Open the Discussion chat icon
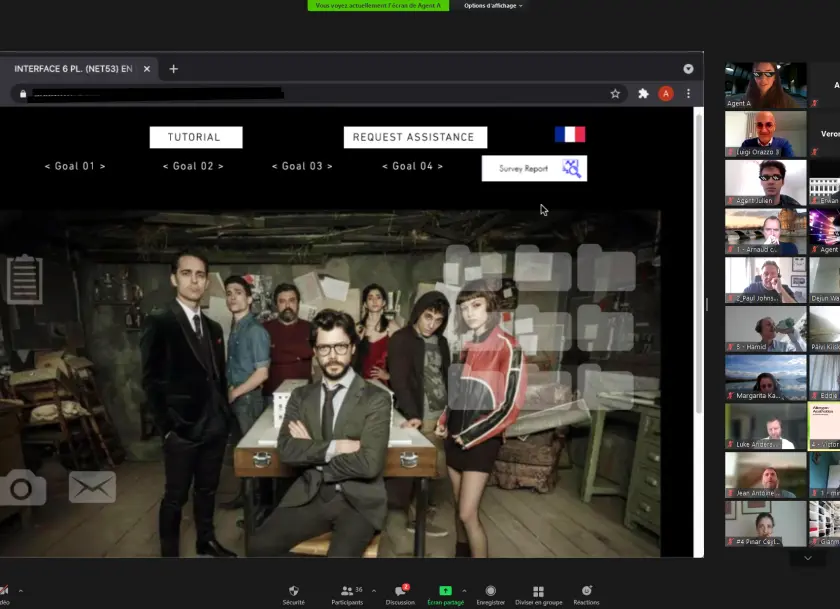Viewport: 840px width, 609px height. pyautogui.click(x=400, y=591)
